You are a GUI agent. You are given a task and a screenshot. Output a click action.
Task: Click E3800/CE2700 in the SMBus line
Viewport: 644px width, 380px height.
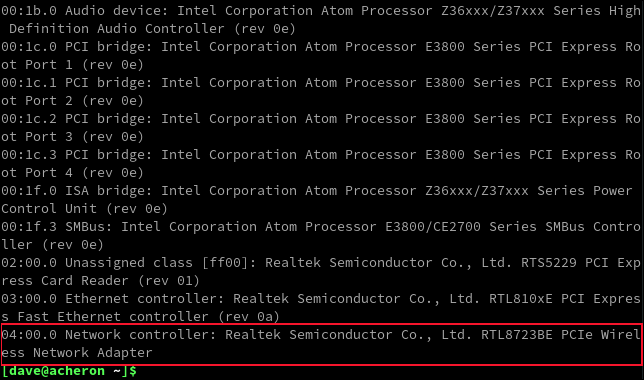tap(433, 227)
